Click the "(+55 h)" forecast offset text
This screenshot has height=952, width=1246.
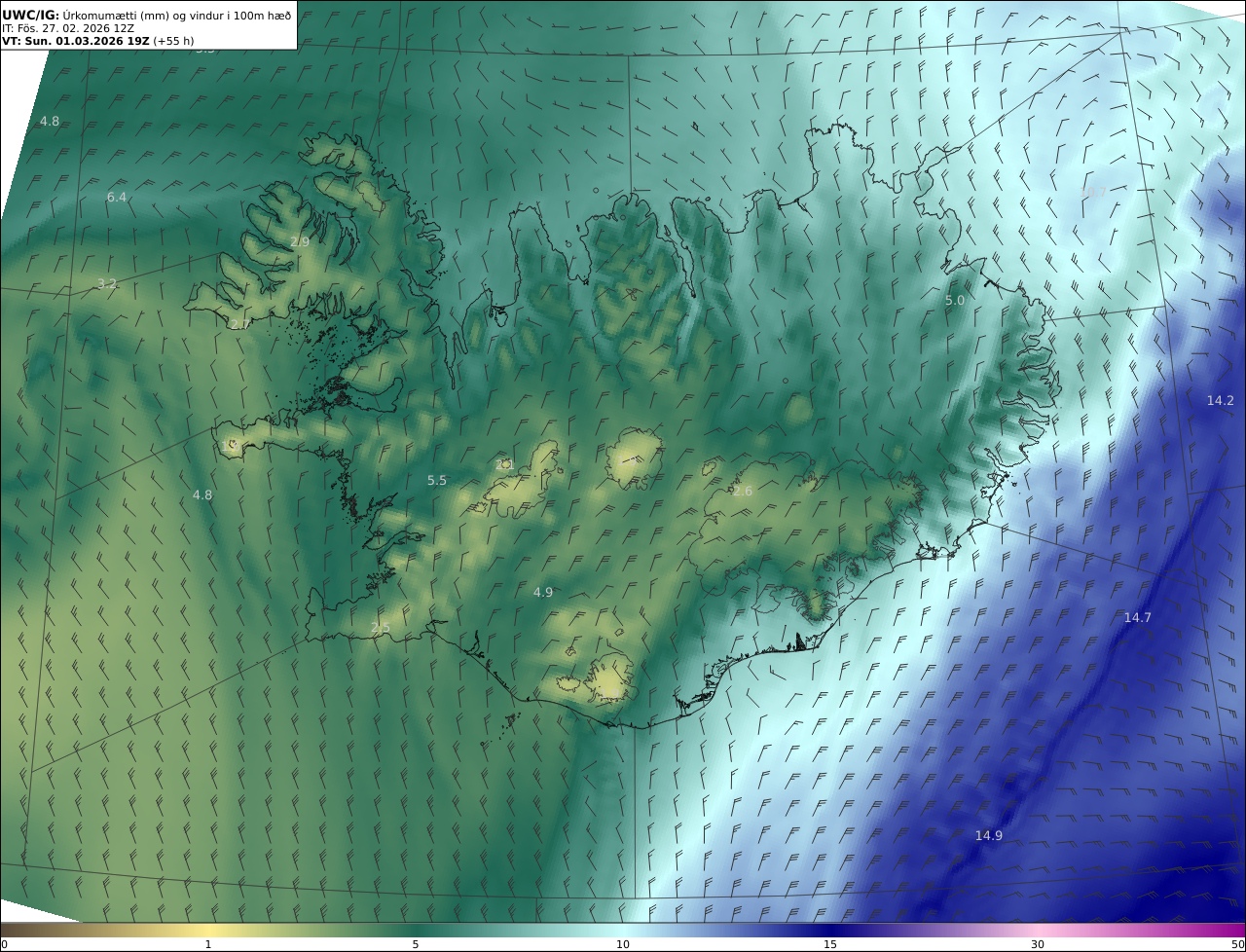tap(173, 42)
